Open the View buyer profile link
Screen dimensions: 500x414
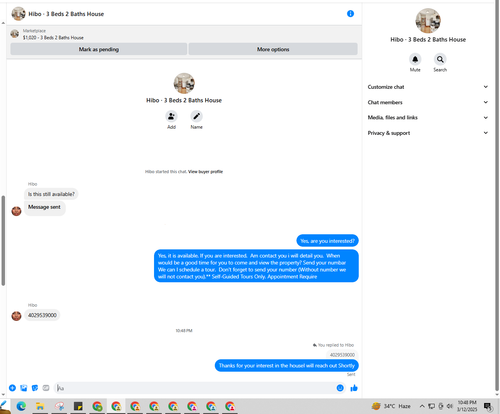coord(205,172)
